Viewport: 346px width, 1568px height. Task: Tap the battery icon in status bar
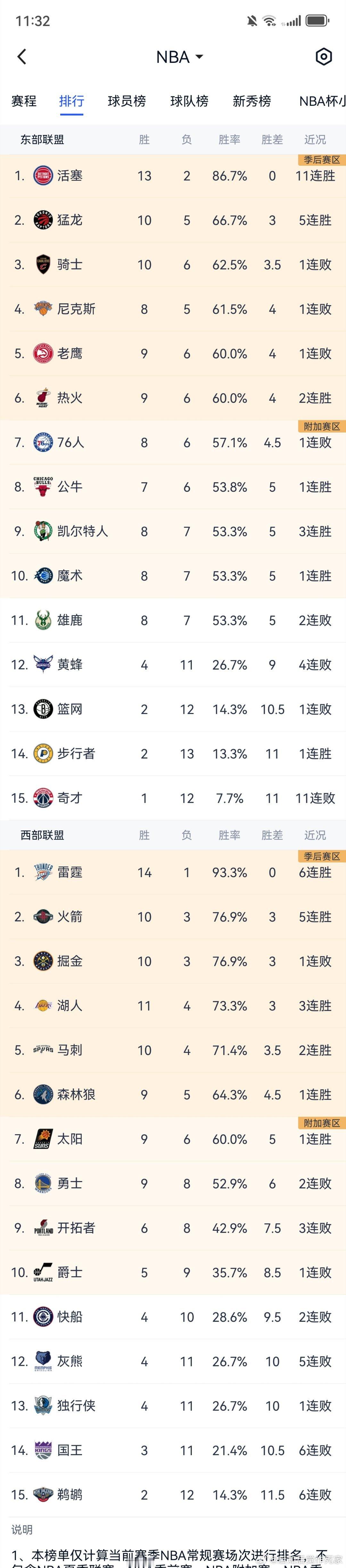click(x=317, y=21)
